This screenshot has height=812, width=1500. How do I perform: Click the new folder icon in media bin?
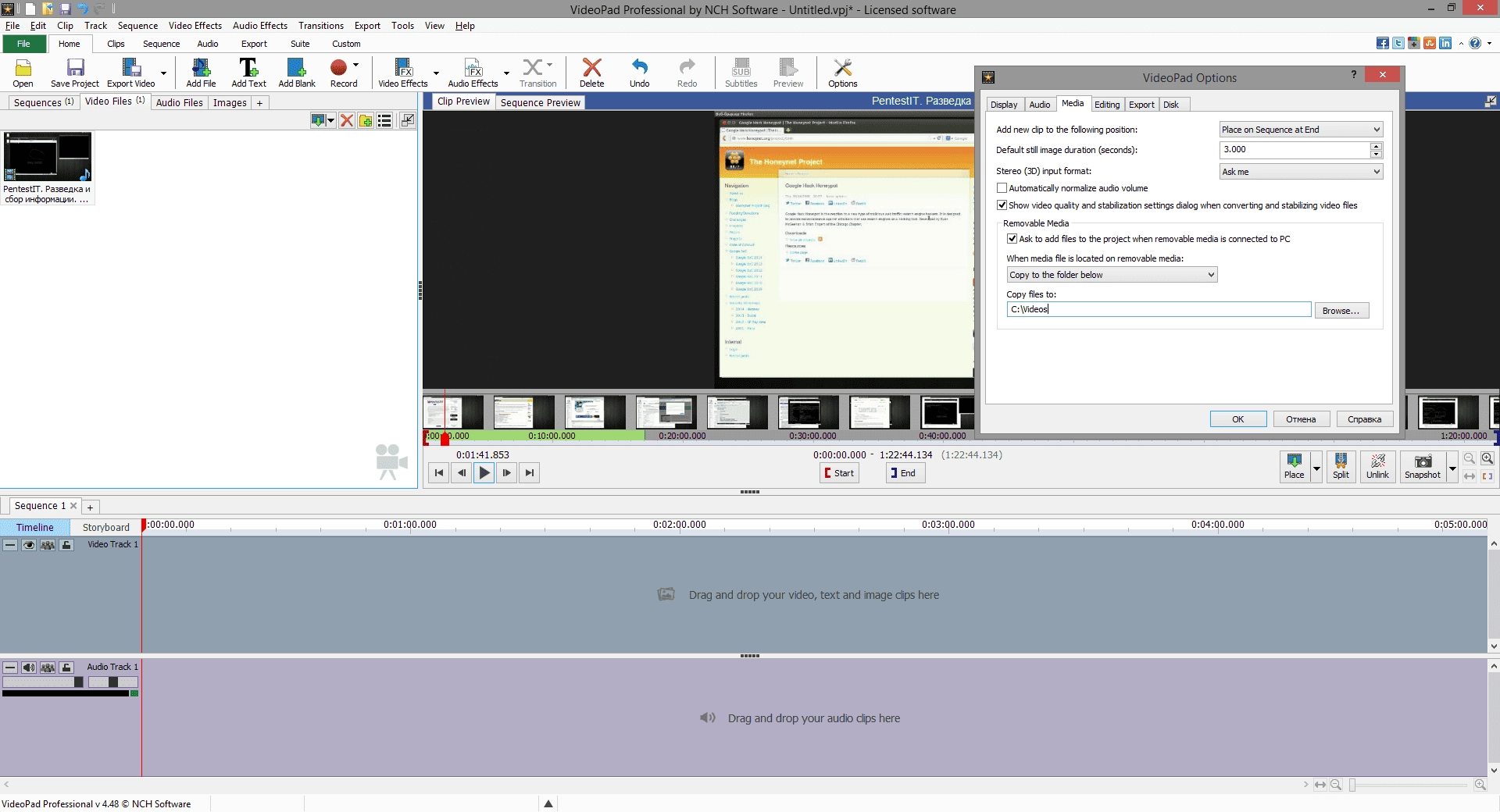(366, 120)
